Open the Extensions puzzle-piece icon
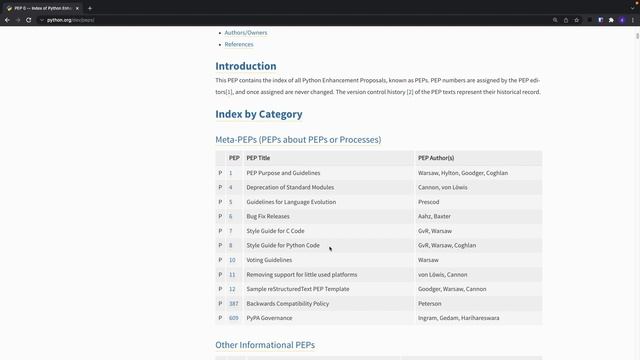This screenshot has height=360, width=640. (x=611, y=20)
